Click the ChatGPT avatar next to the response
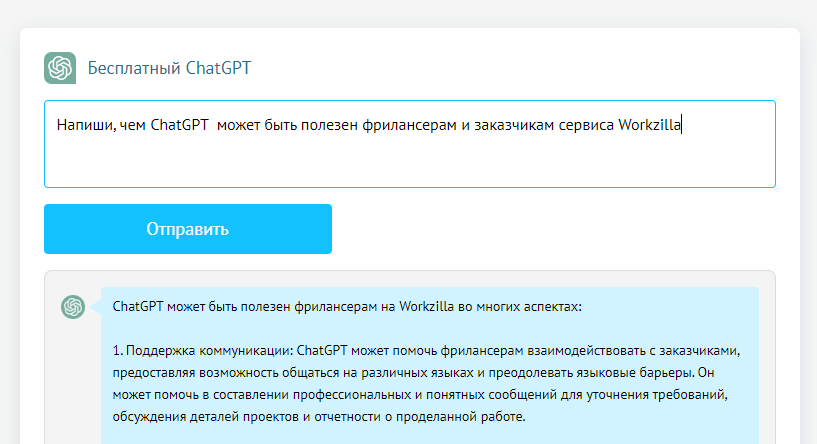Screen dimensions: 817x444 [72, 307]
